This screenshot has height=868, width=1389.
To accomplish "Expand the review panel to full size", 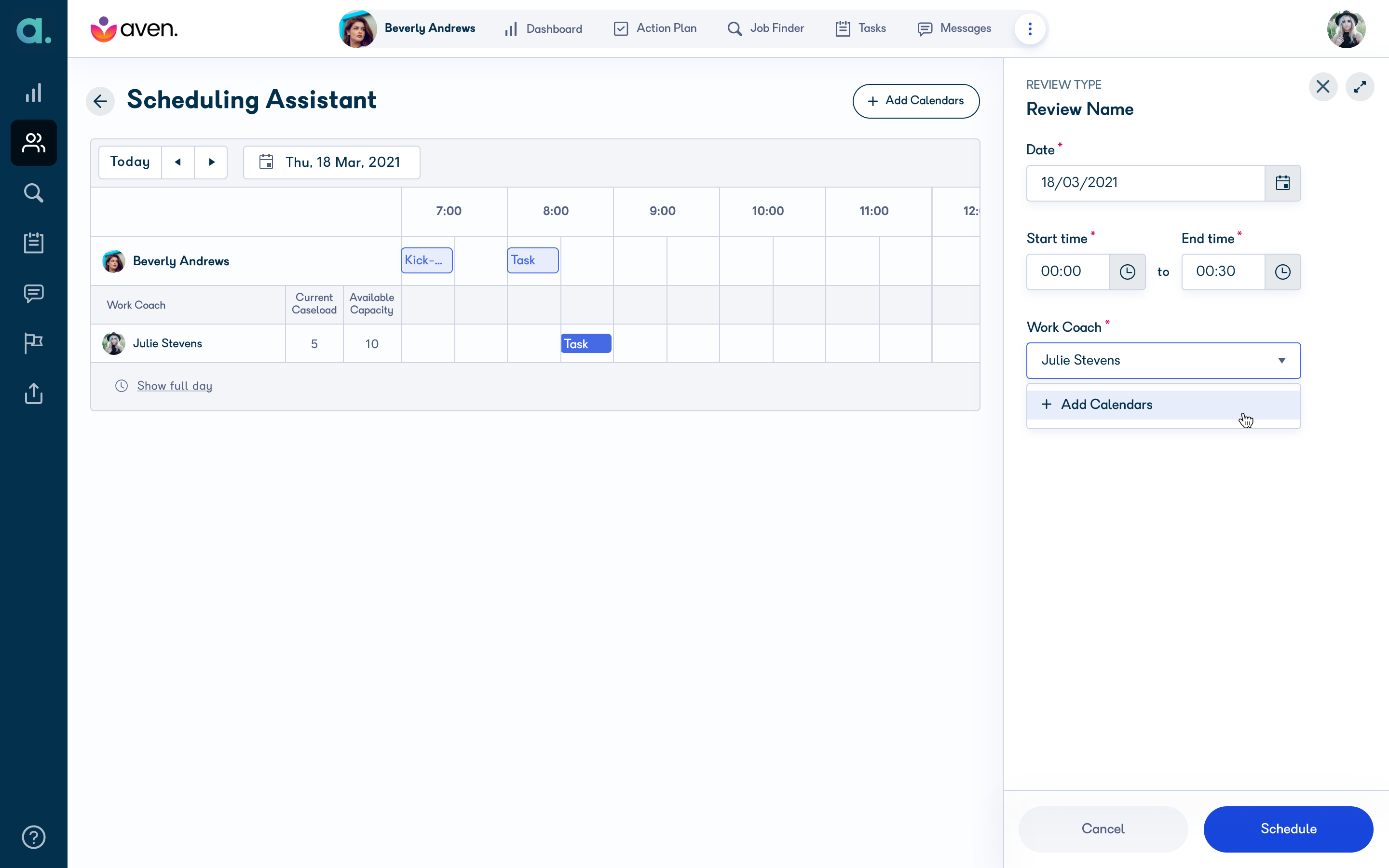I will [x=1360, y=87].
